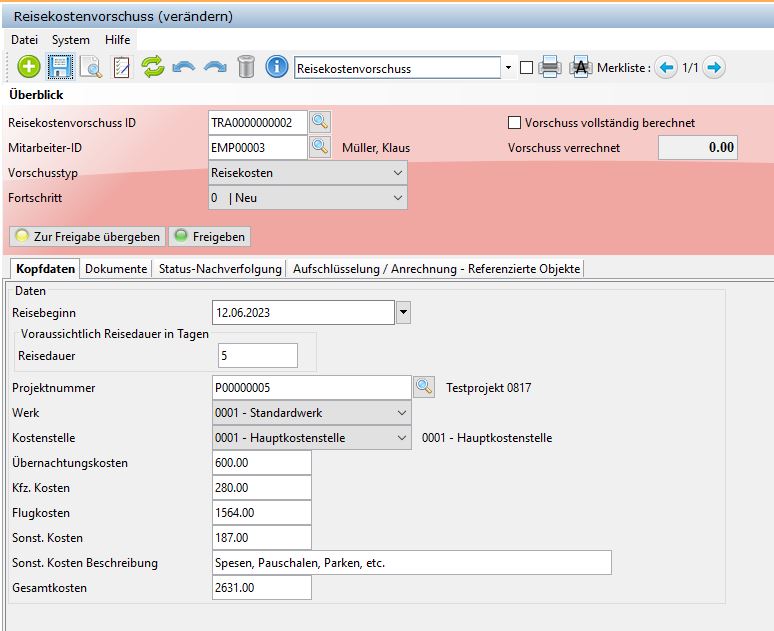Open the blue info icon

tap(277, 68)
